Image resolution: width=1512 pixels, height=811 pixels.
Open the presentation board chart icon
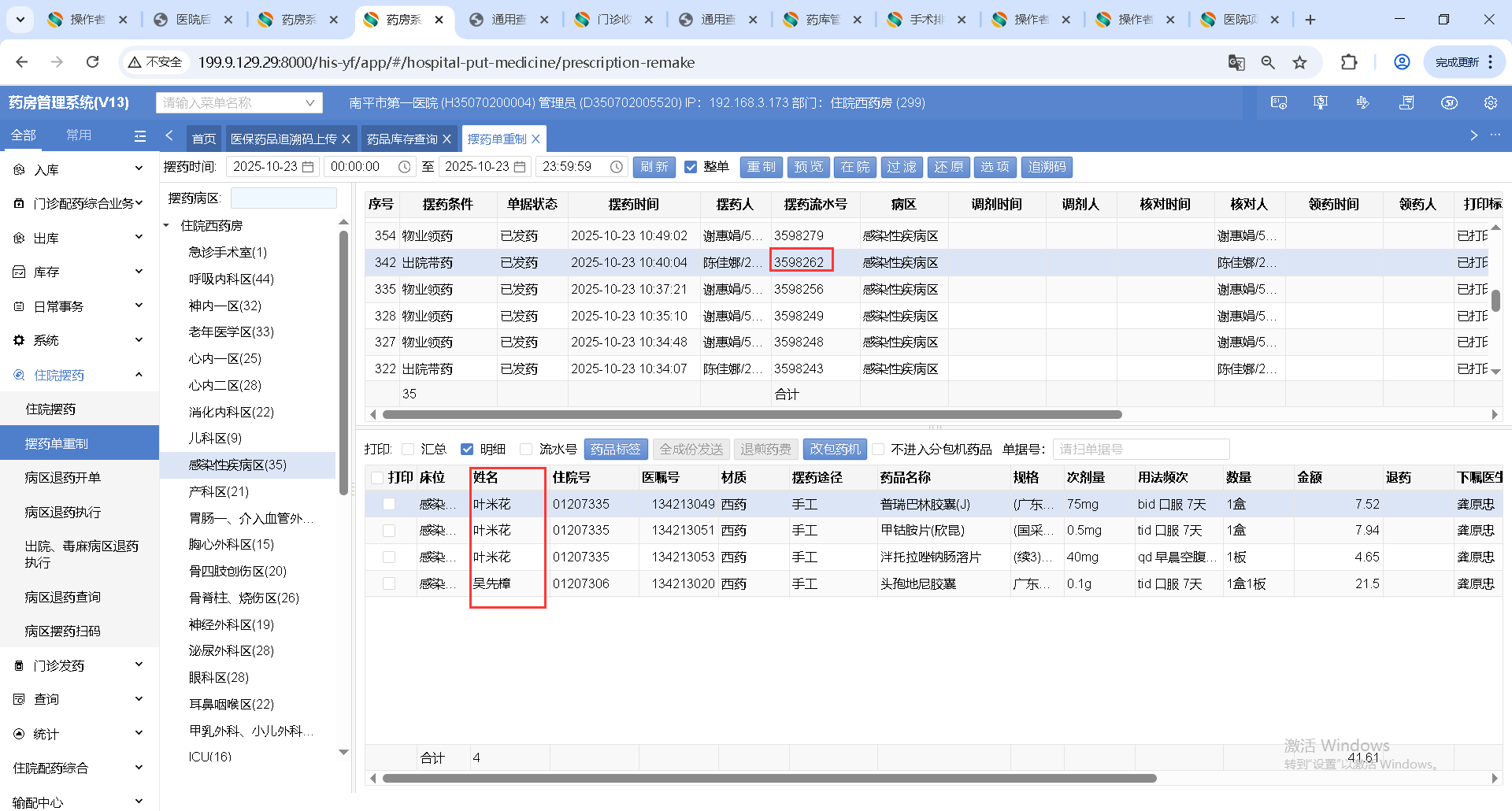(1321, 103)
